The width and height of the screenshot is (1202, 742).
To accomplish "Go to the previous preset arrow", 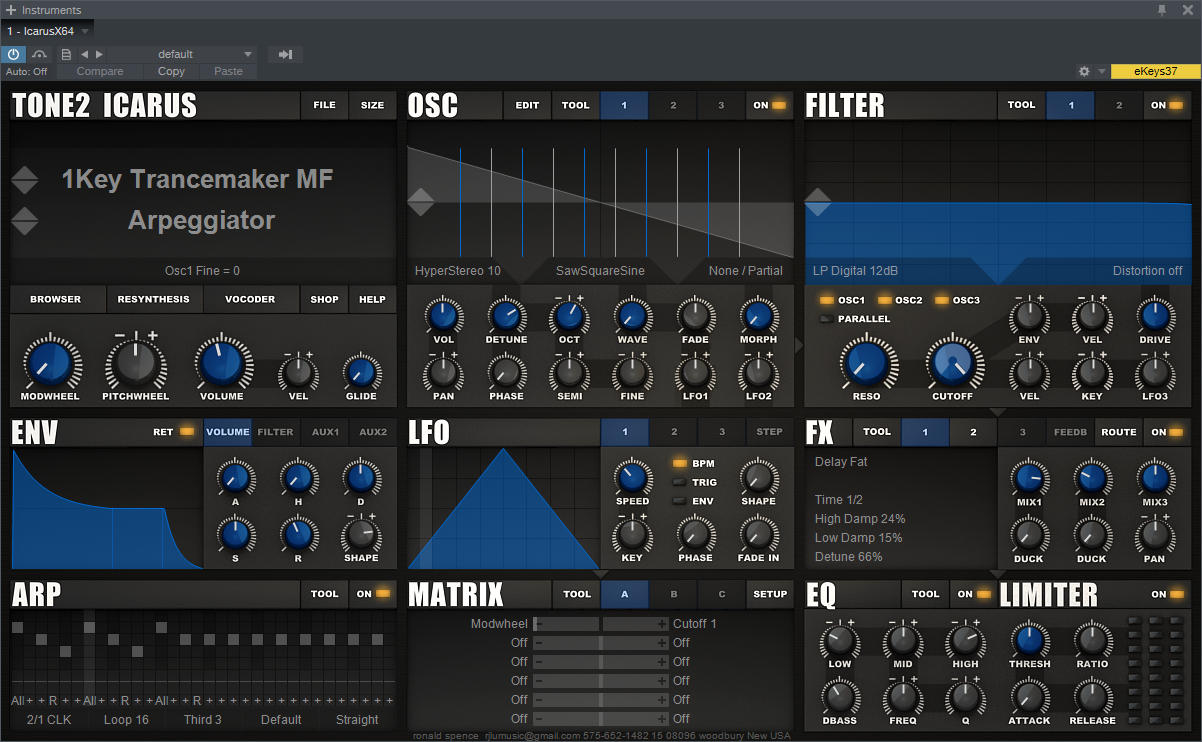I will point(84,54).
